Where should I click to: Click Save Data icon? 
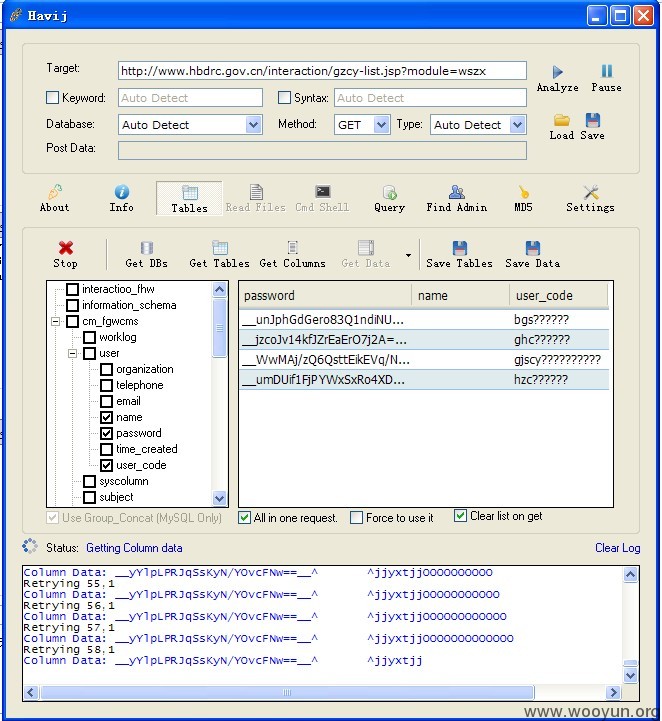[x=532, y=255]
